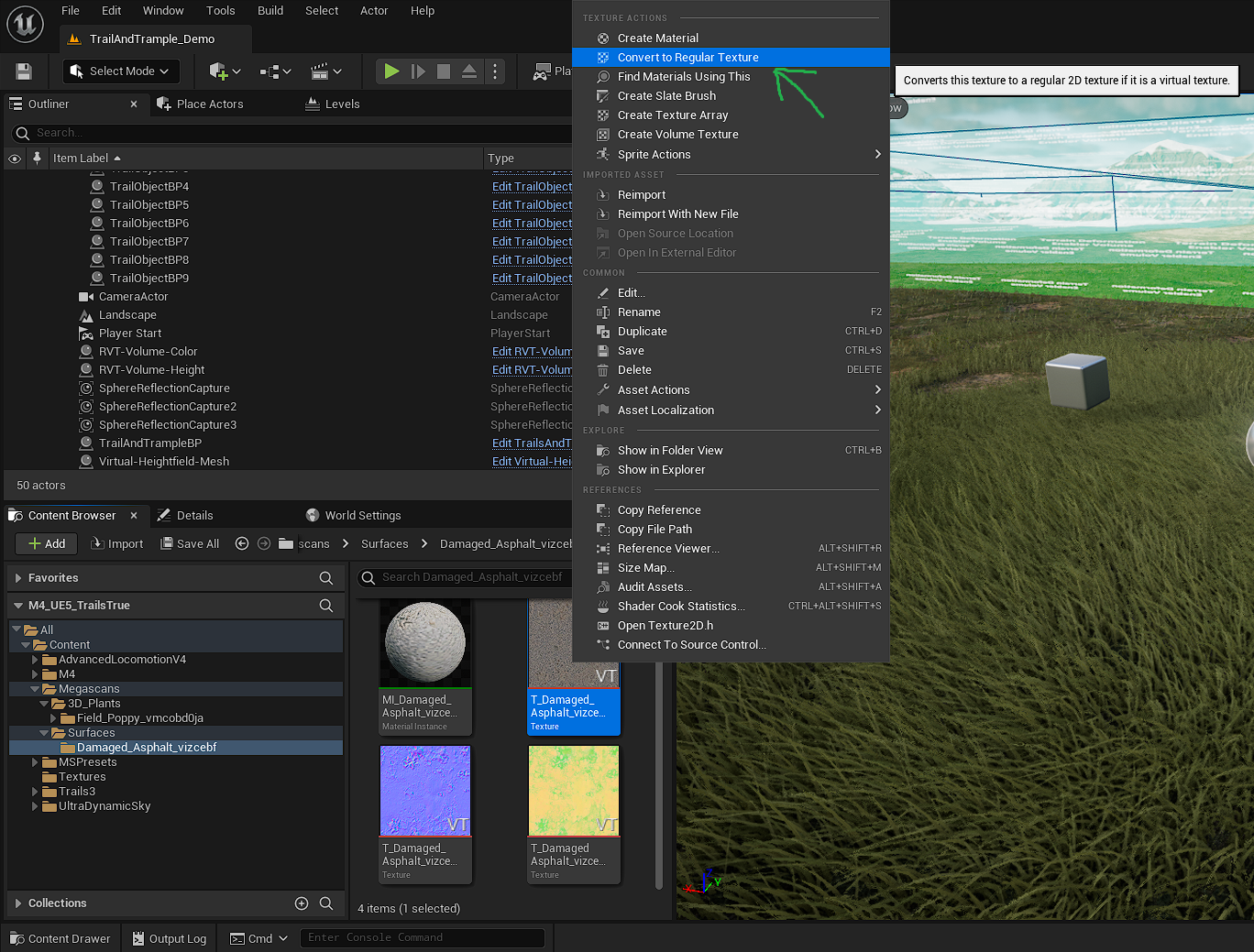Open the Actor menu
1254x952 pixels.
374,11
